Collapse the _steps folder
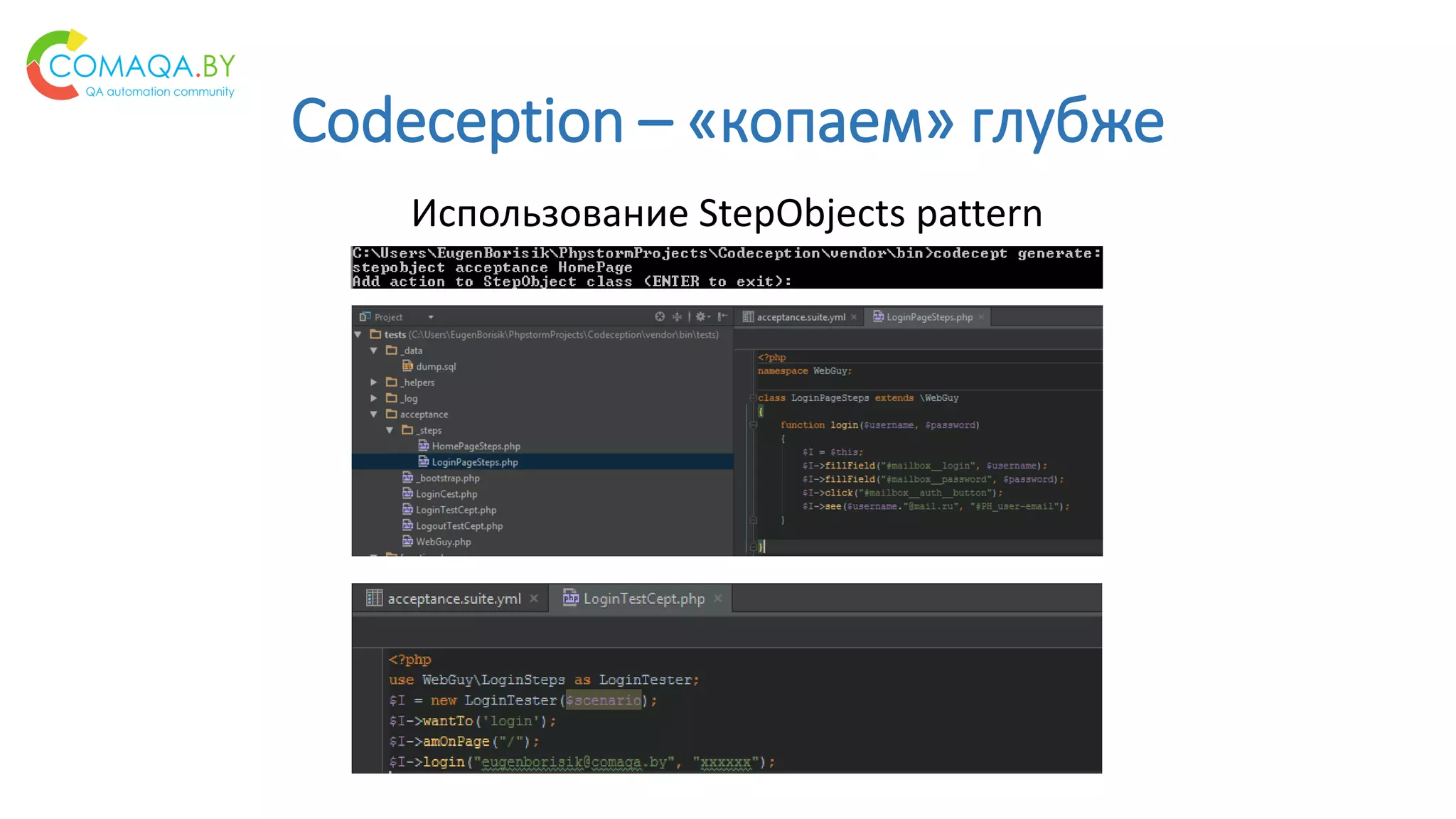The height and width of the screenshot is (819, 1456). click(x=390, y=430)
